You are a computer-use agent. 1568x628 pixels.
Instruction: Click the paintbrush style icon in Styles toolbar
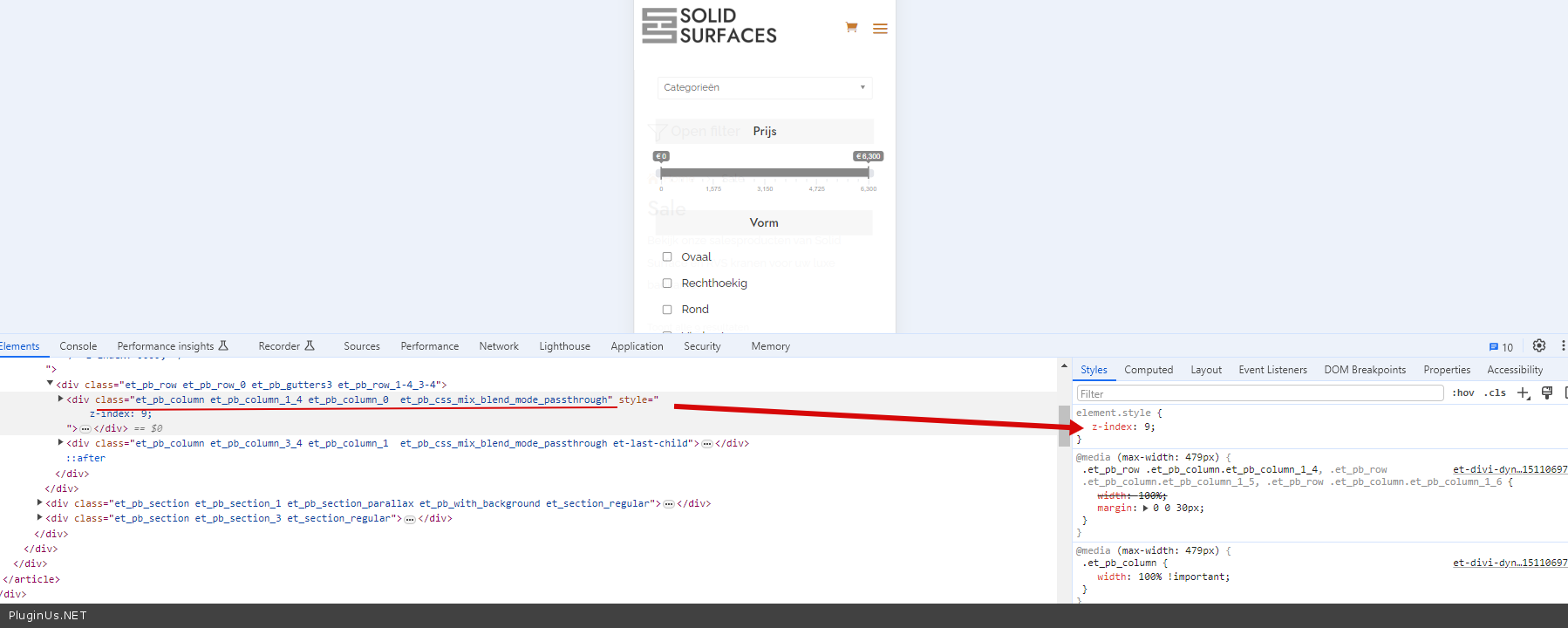tap(1547, 393)
